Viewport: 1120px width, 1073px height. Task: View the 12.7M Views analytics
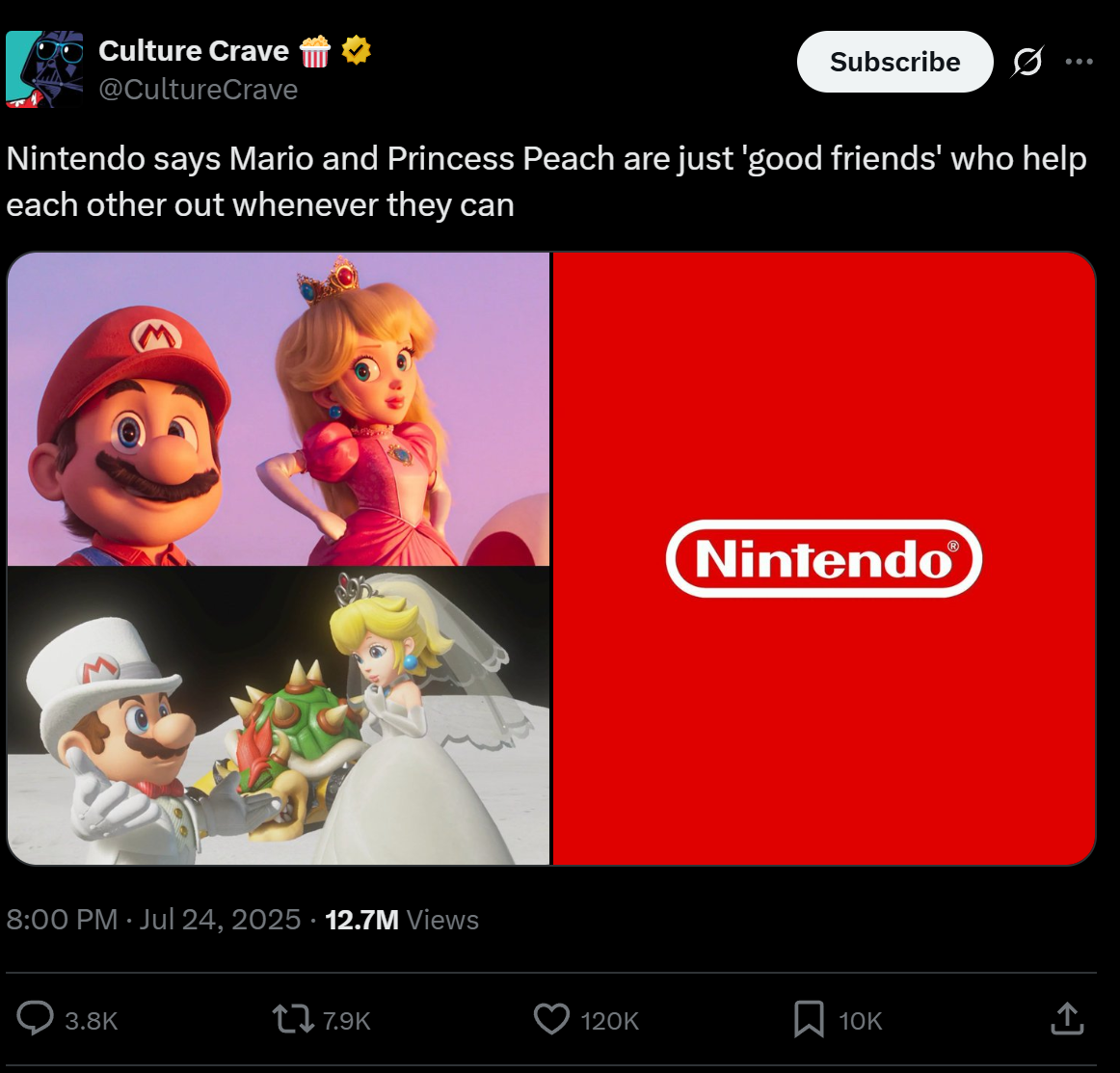401,920
